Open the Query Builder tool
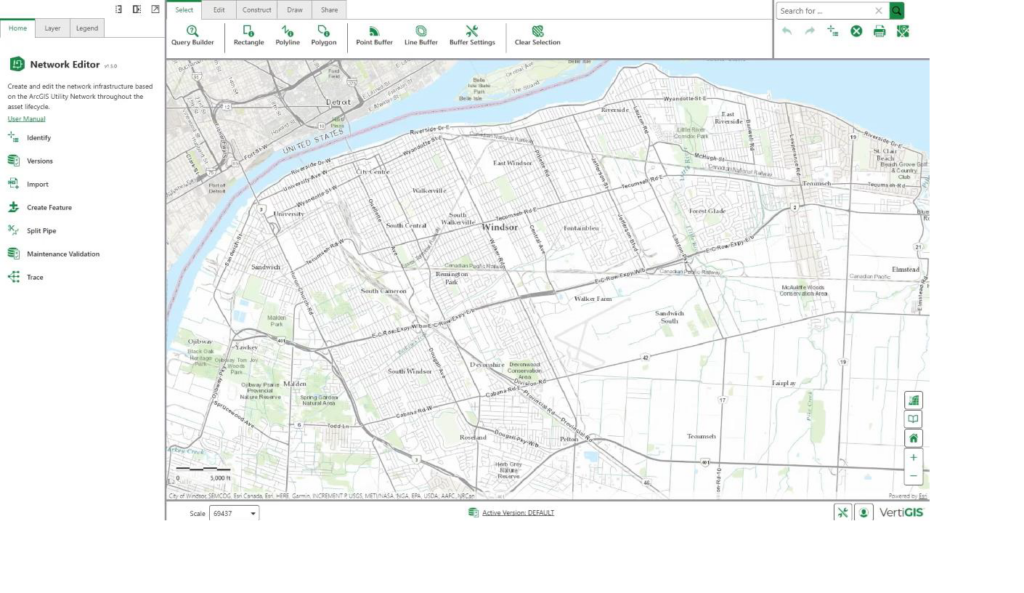1024x593 pixels. pos(192,36)
